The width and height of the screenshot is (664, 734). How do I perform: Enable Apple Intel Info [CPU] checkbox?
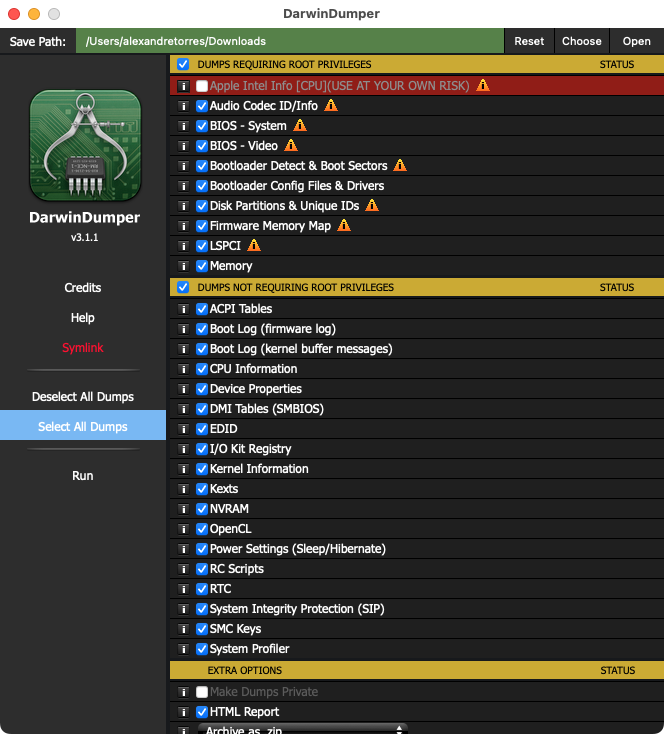tap(202, 86)
